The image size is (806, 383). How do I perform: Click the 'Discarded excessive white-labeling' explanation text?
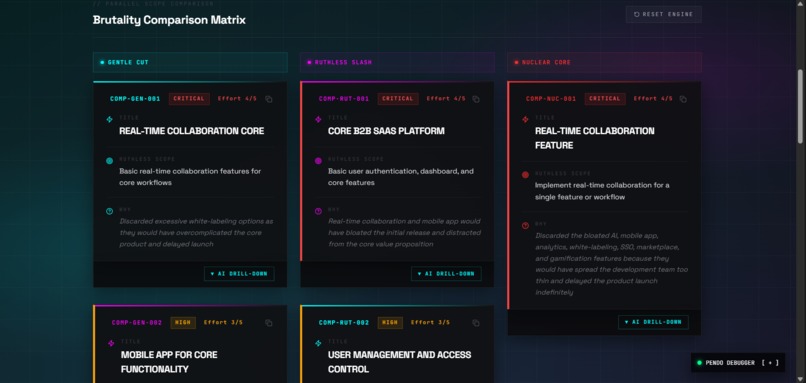196,233
